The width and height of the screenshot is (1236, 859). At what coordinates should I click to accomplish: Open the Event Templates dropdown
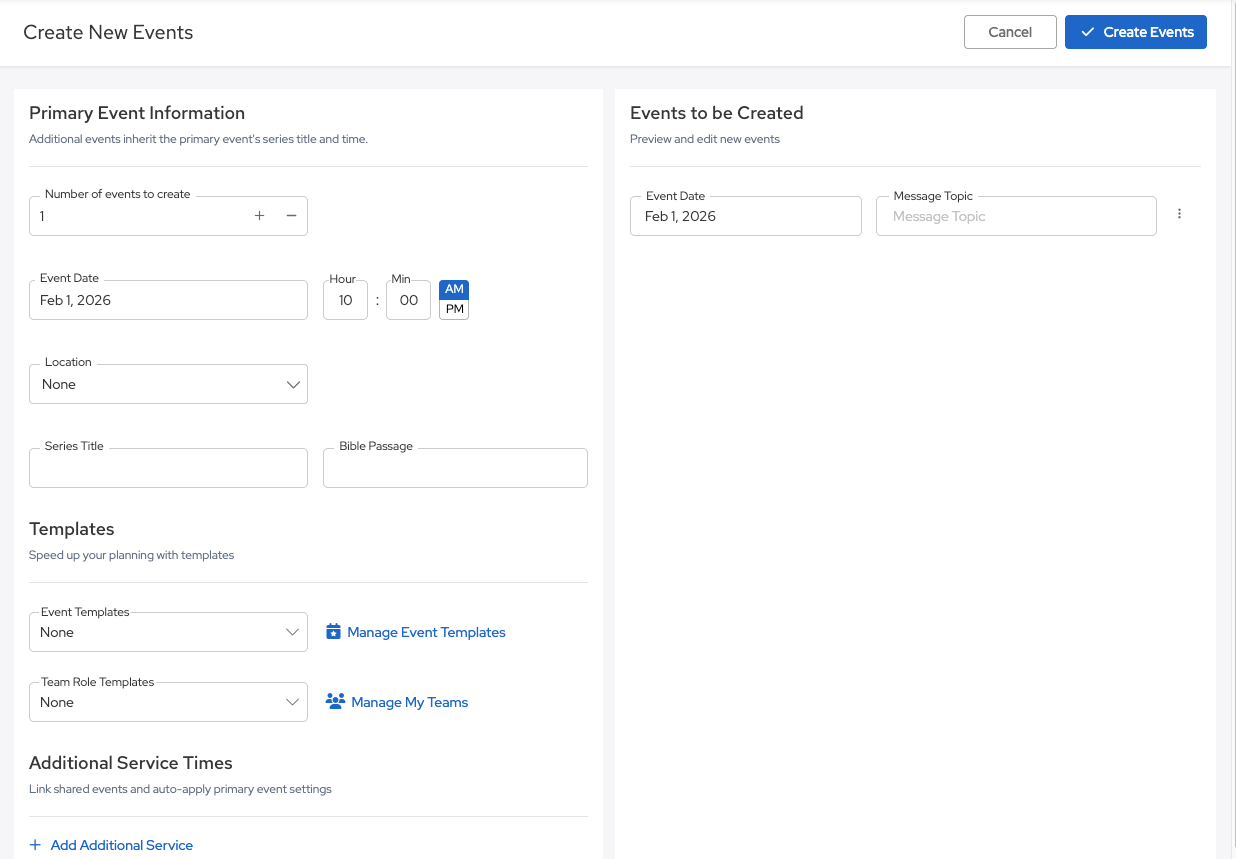click(168, 632)
